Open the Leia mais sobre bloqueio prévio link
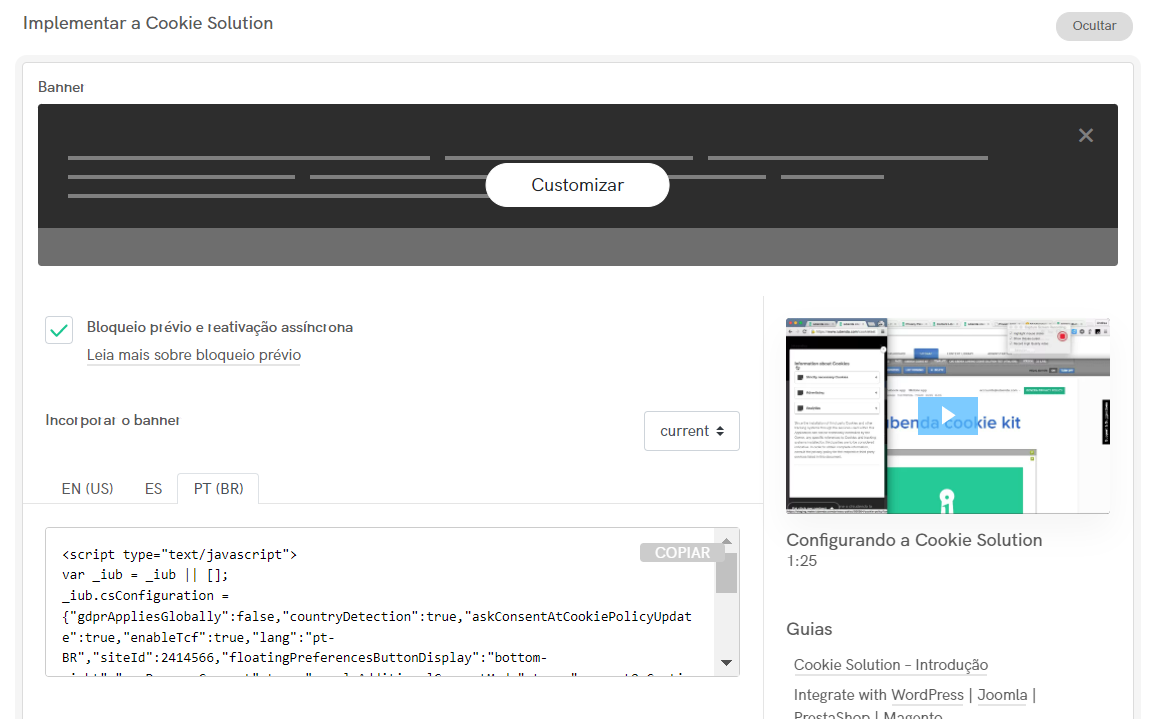This screenshot has height=719, width=1158. 194,356
